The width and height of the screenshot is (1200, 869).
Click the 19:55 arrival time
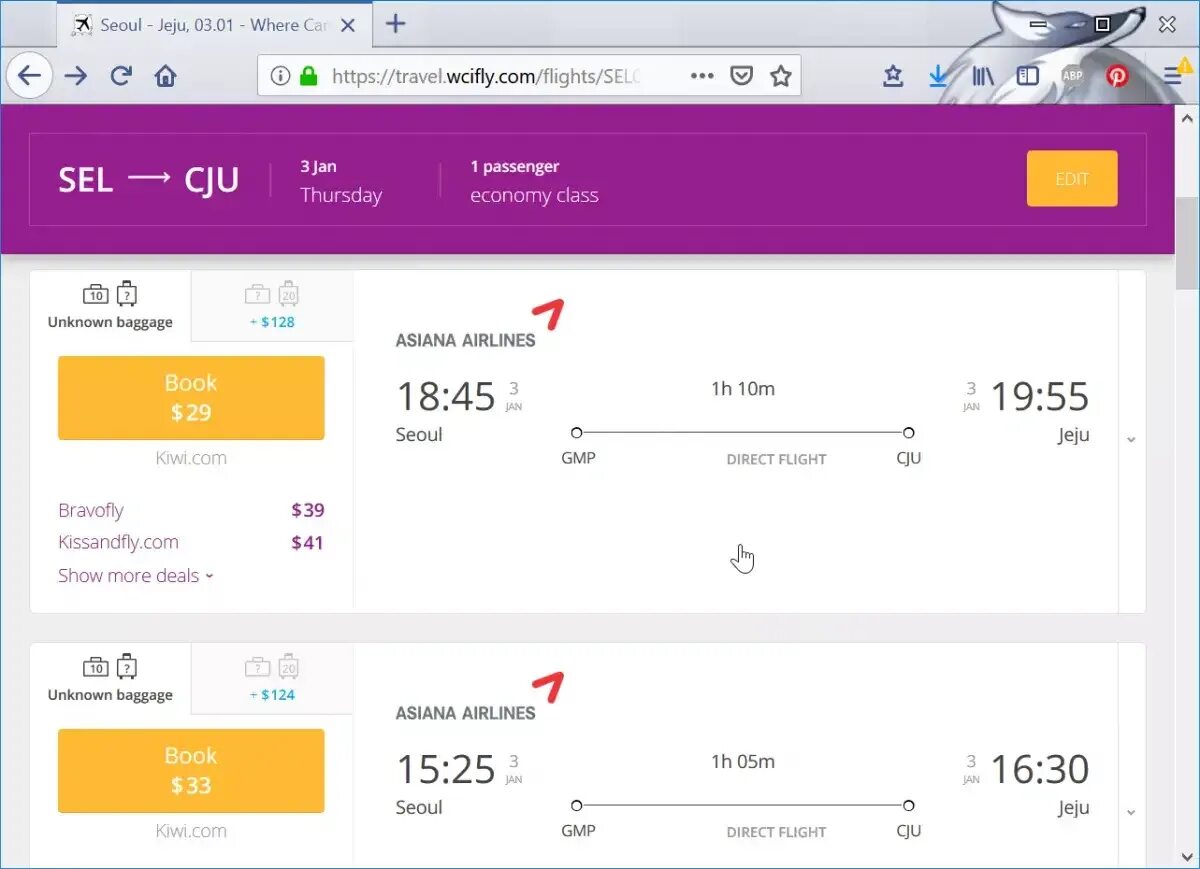[x=1039, y=397]
